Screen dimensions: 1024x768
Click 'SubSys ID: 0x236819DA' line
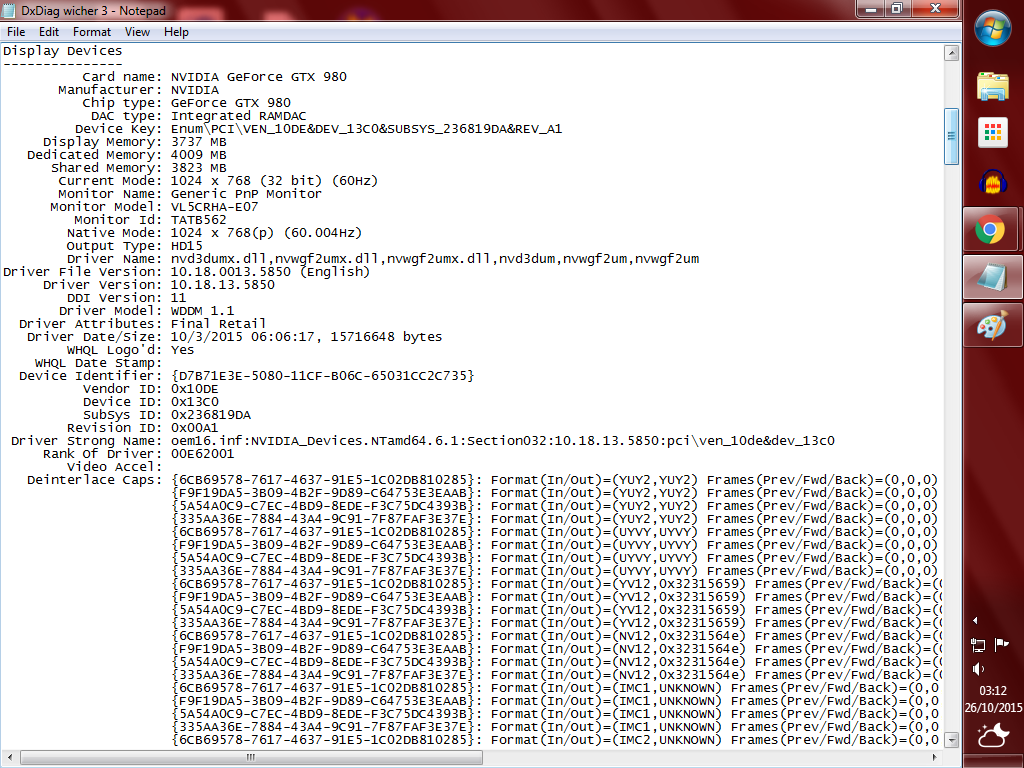(x=167, y=415)
